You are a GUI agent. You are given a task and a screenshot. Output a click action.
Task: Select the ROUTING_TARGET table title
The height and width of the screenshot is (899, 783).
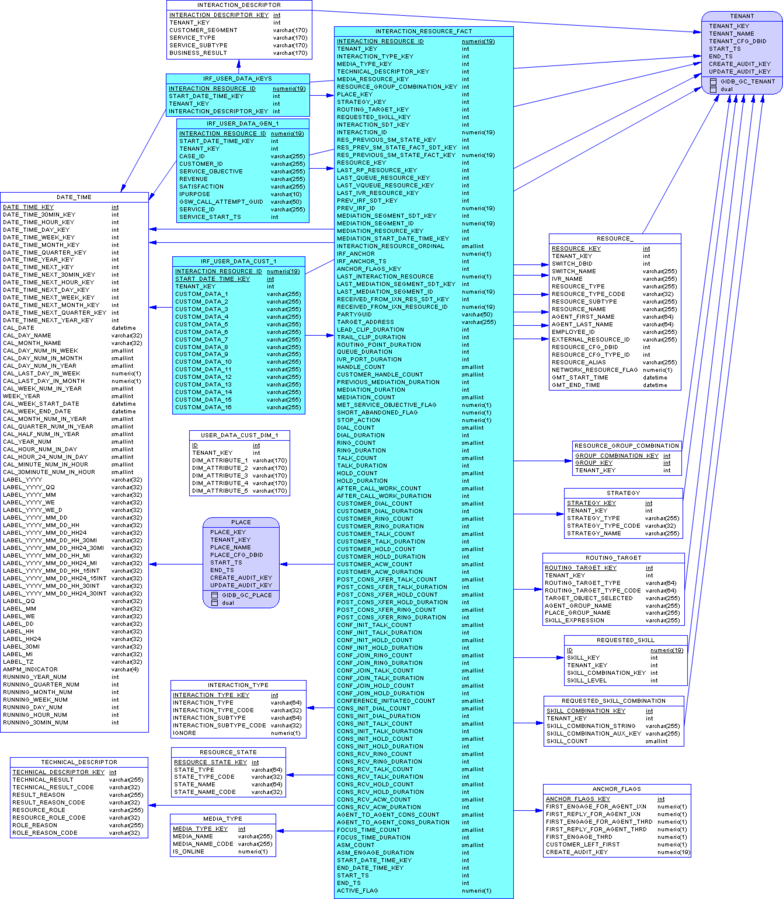pyautogui.click(x=613, y=557)
